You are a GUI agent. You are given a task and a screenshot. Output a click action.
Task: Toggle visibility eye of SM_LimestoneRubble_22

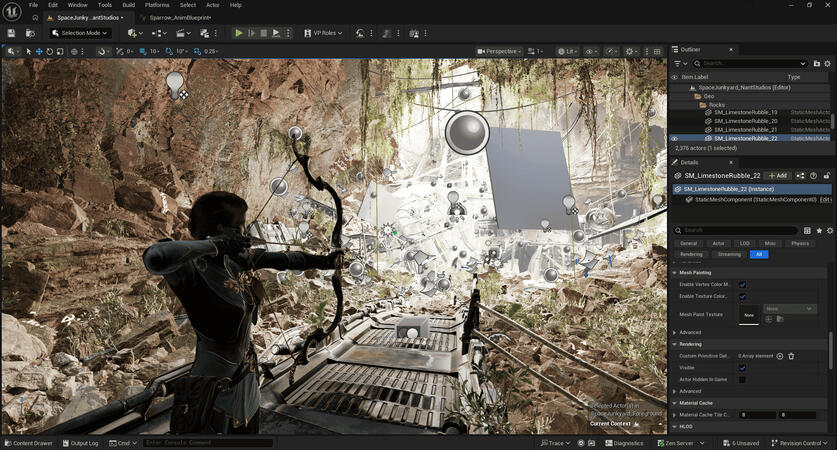pos(675,138)
